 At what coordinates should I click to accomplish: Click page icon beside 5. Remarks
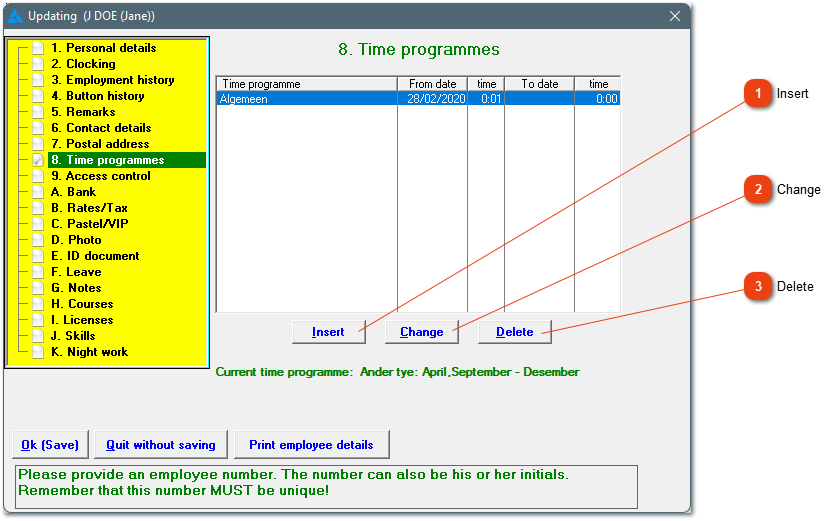click(38, 112)
